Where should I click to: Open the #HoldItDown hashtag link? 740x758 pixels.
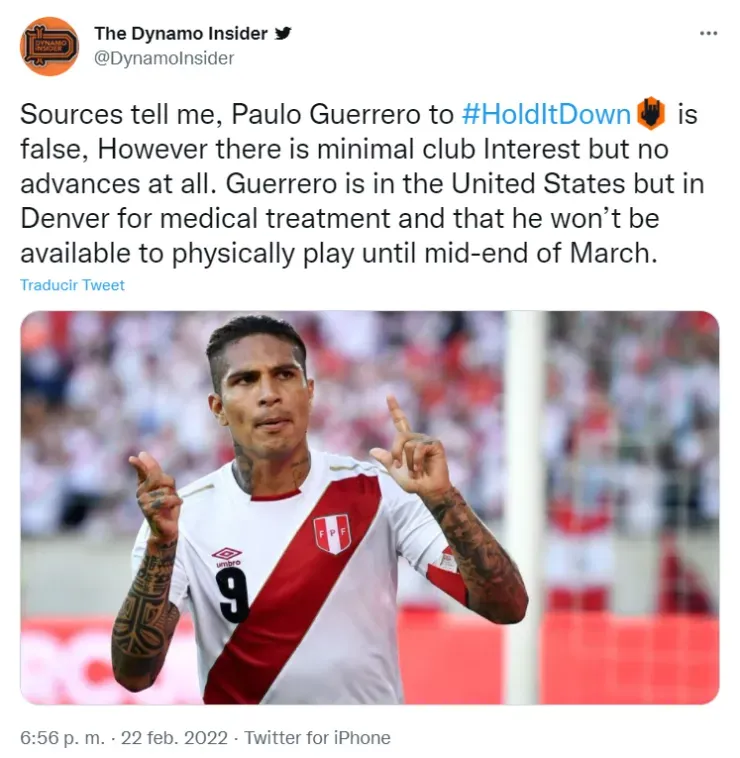pos(546,115)
